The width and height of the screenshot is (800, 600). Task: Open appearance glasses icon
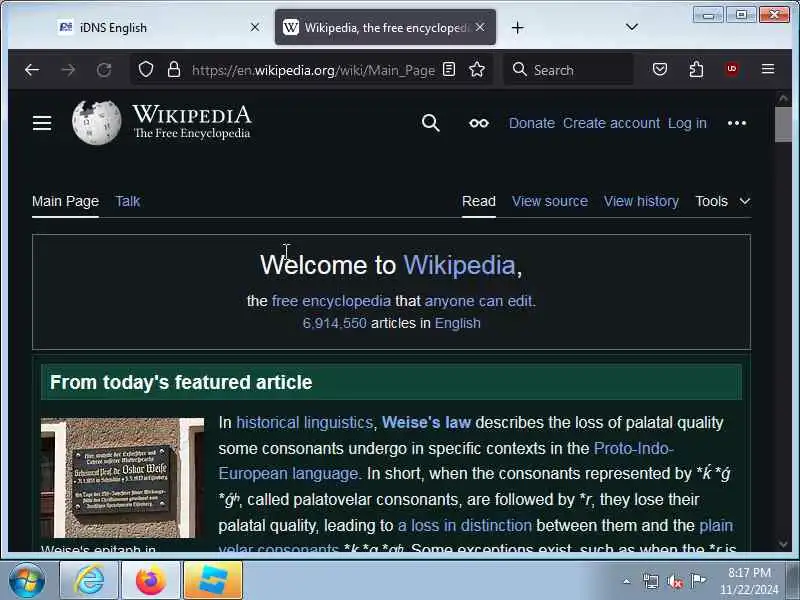479,123
